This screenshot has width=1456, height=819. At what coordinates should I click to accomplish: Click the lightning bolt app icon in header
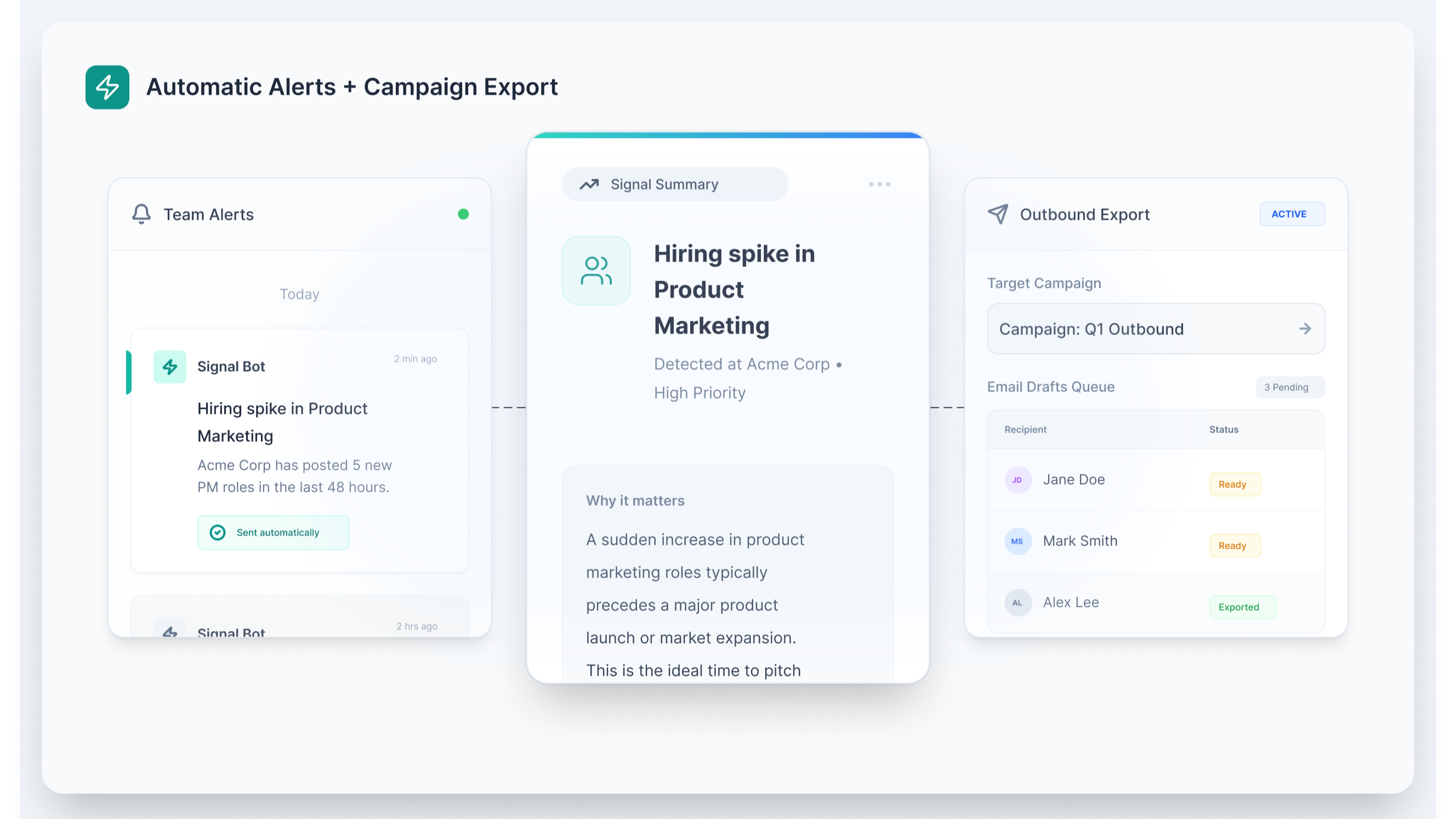click(x=107, y=87)
